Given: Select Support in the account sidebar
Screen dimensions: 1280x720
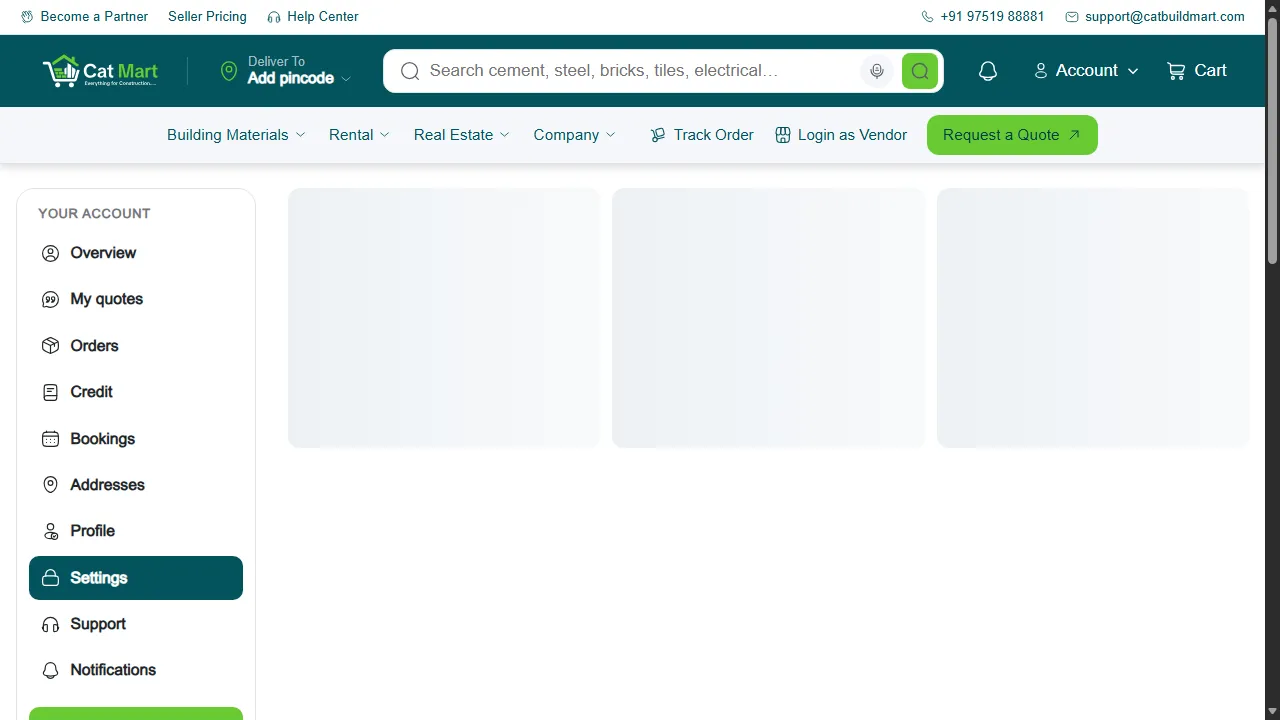Looking at the screenshot, I should point(136,624).
